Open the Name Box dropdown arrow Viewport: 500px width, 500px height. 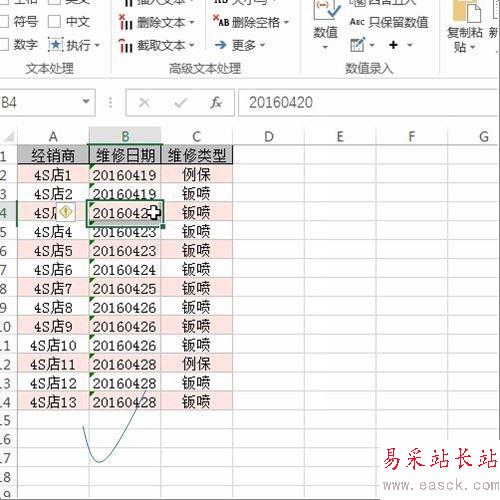point(86,102)
